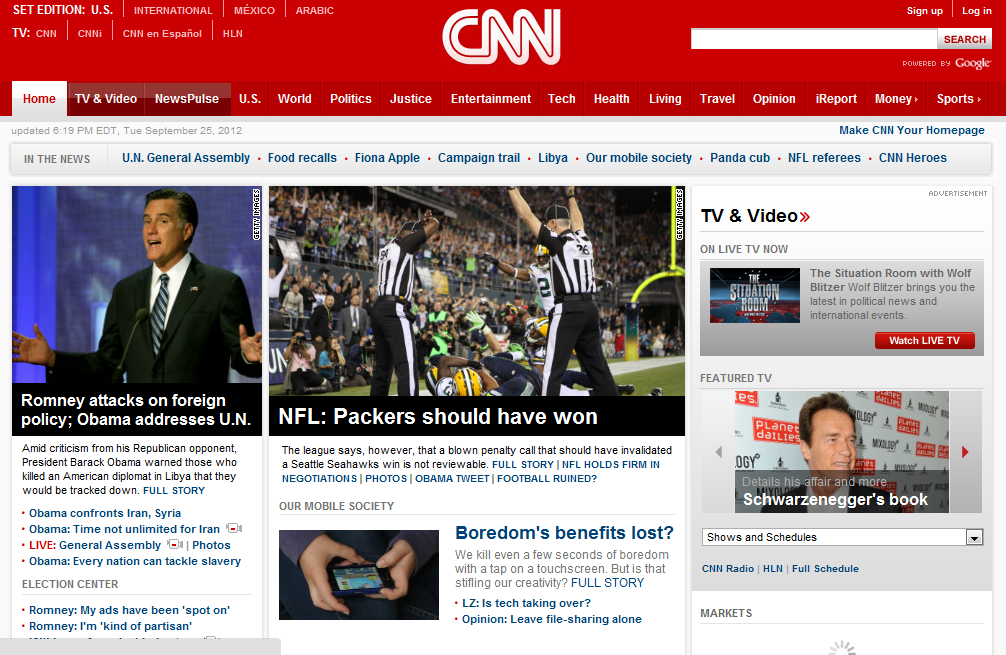Click the Situation Room thumbnail
The image size is (1006, 655).
754,295
